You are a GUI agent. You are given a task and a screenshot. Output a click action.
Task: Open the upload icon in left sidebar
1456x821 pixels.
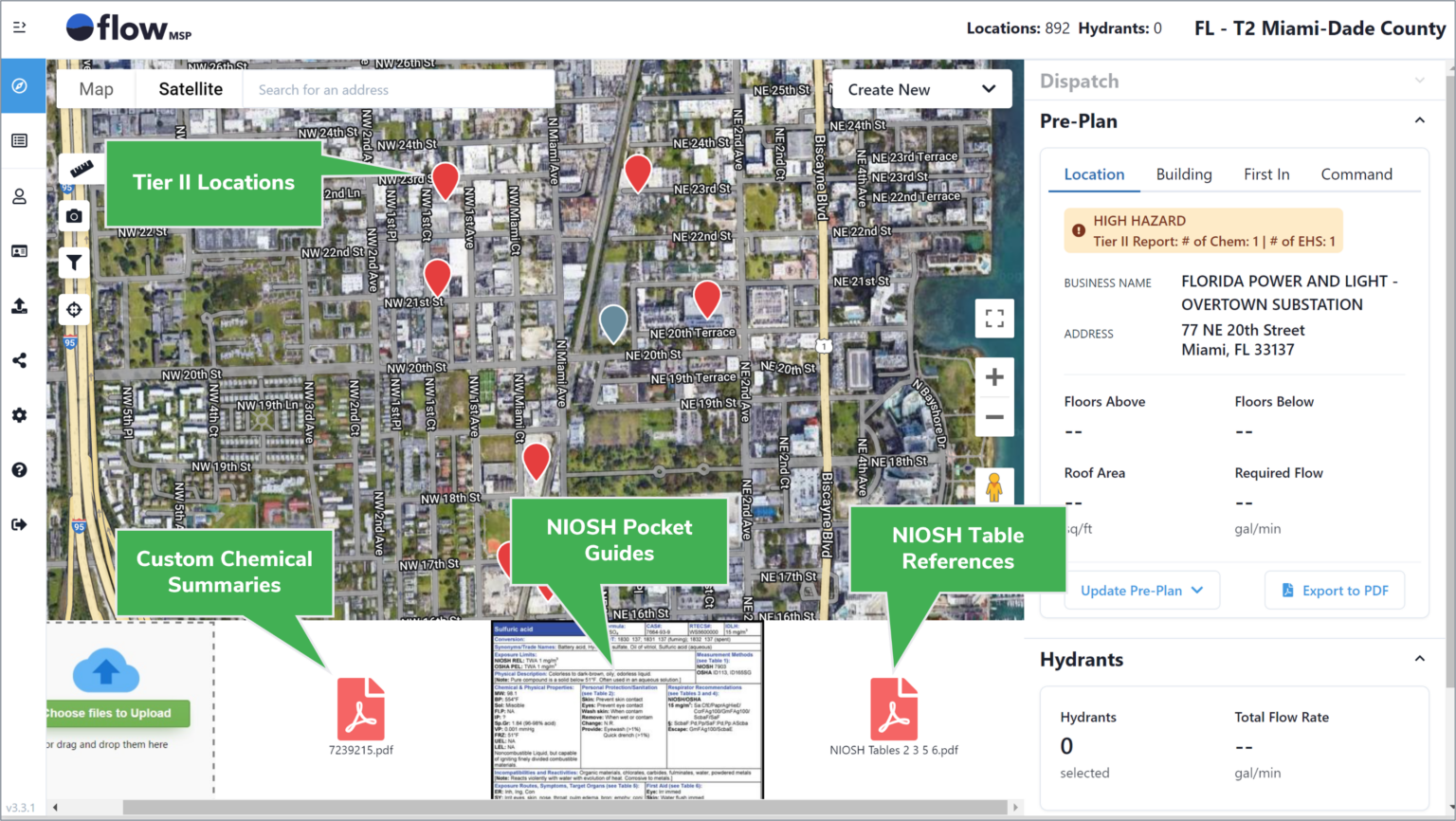tap(20, 305)
